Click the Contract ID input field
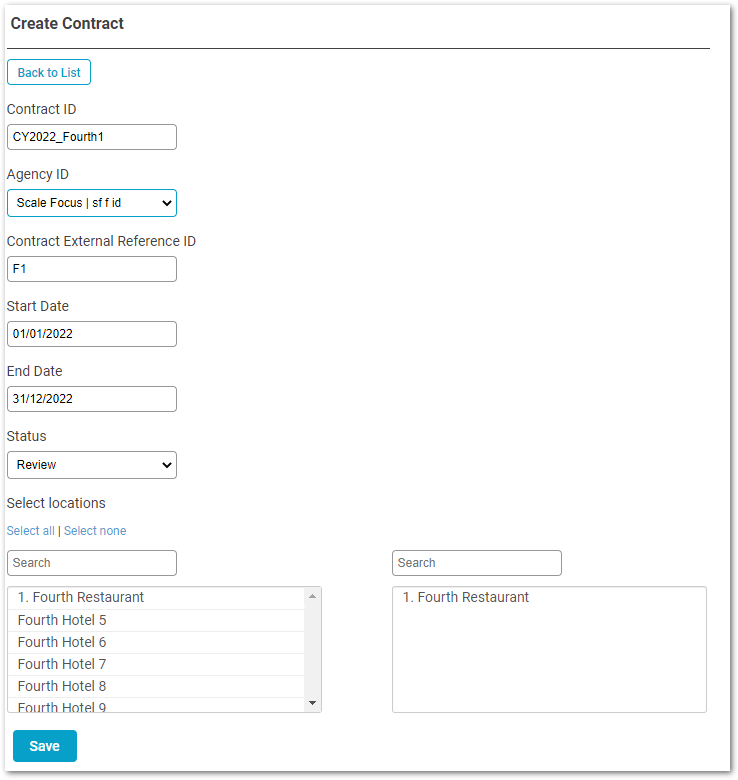Image resolution: width=738 pixels, height=780 pixels. pyautogui.click(x=92, y=137)
